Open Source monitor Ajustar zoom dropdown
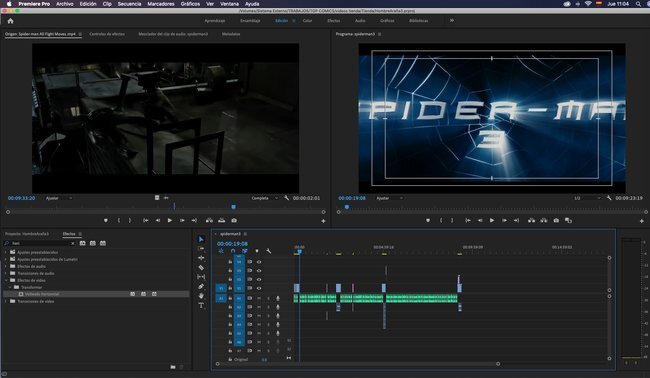 [58, 198]
